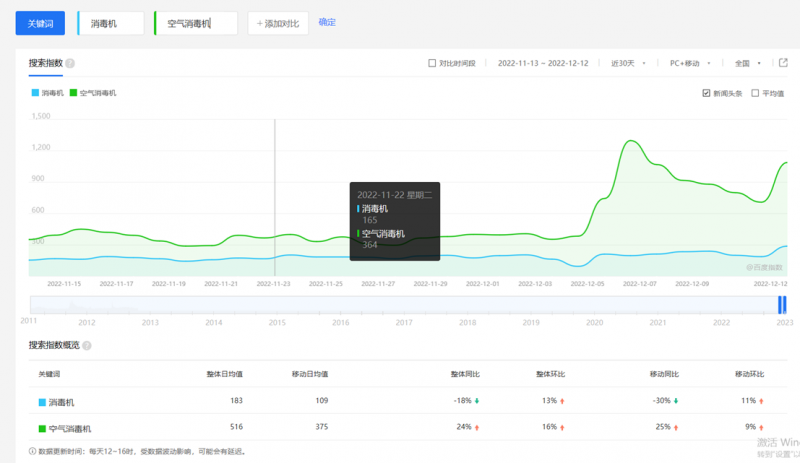Click the 空气消毒机 keyword input field

pos(195,23)
